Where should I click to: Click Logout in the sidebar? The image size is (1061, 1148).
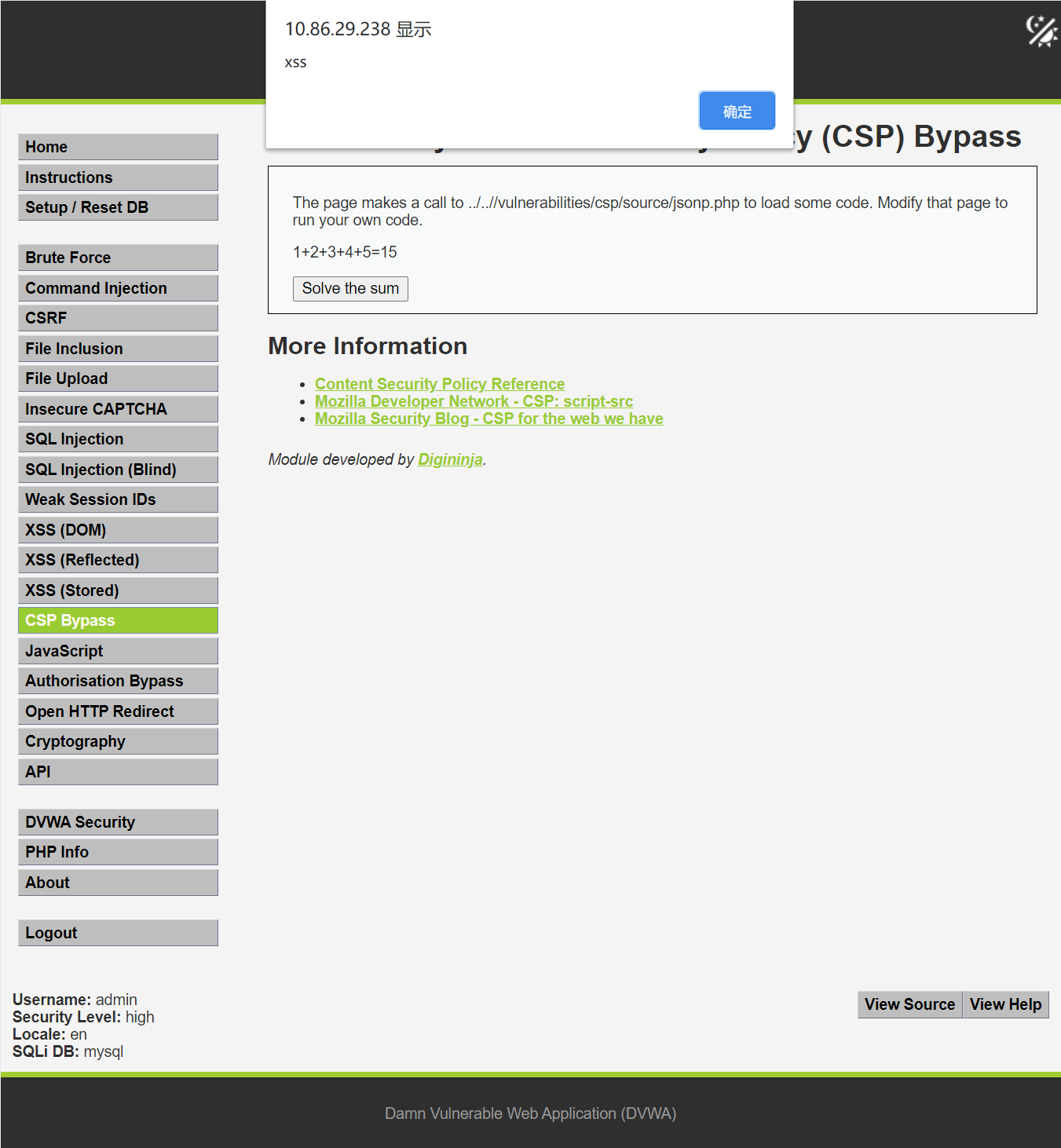118,933
